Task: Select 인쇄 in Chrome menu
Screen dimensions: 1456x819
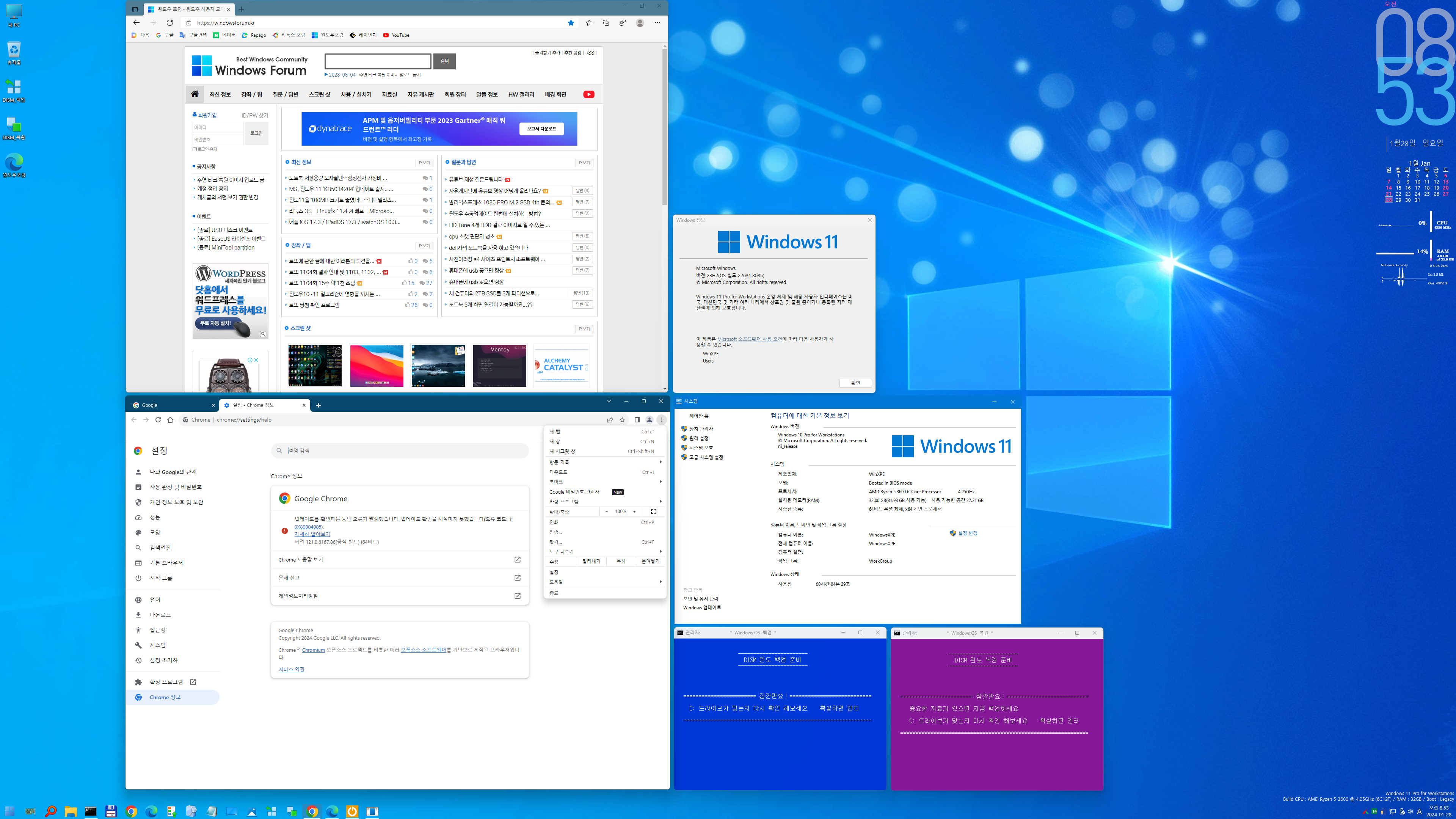Action: click(x=605, y=522)
